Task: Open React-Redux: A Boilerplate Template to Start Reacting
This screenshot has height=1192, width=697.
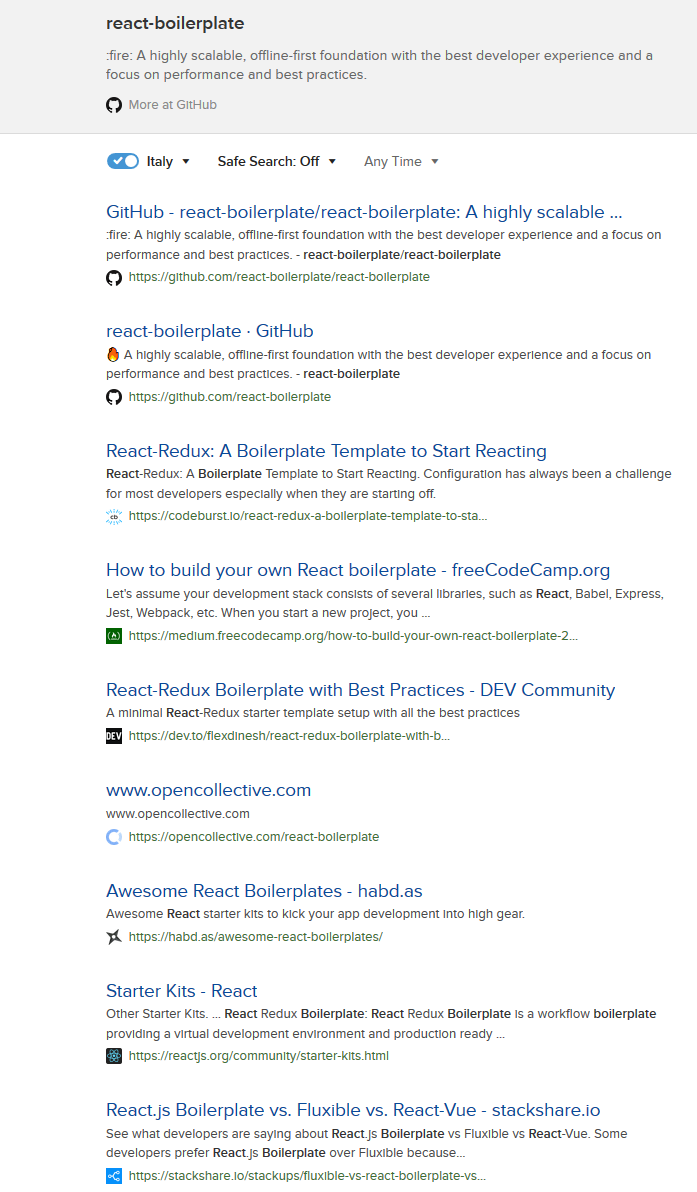Action: pos(326,451)
